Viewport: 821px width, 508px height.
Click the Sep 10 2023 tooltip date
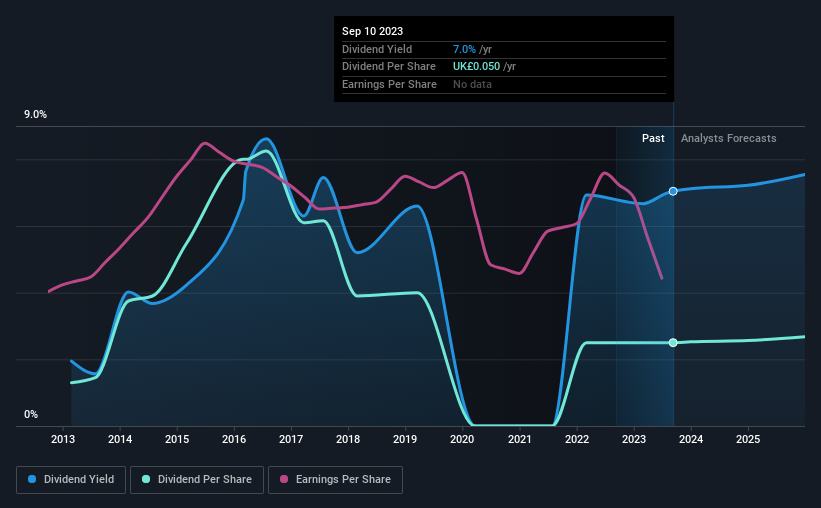pyautogui.click(x=373, y=31)
